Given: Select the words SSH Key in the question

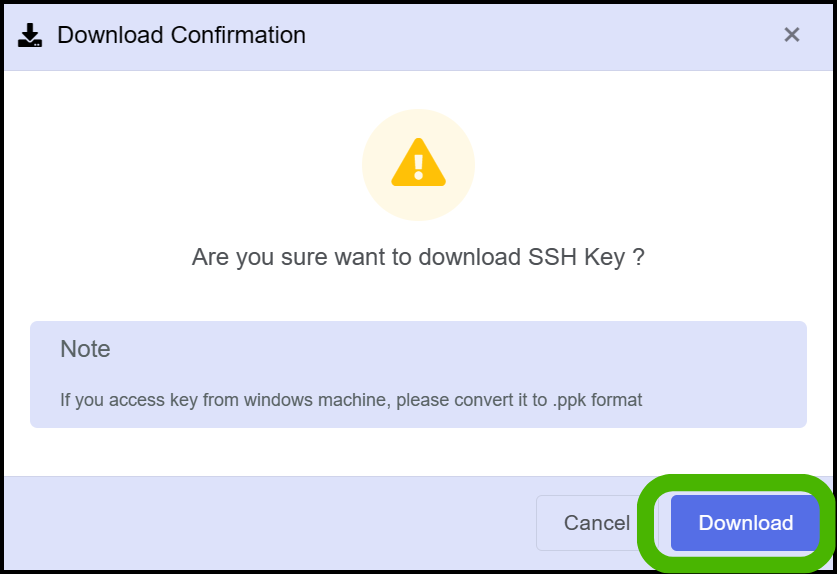Looking at the screenshot, I should click(x=577, y=257).
